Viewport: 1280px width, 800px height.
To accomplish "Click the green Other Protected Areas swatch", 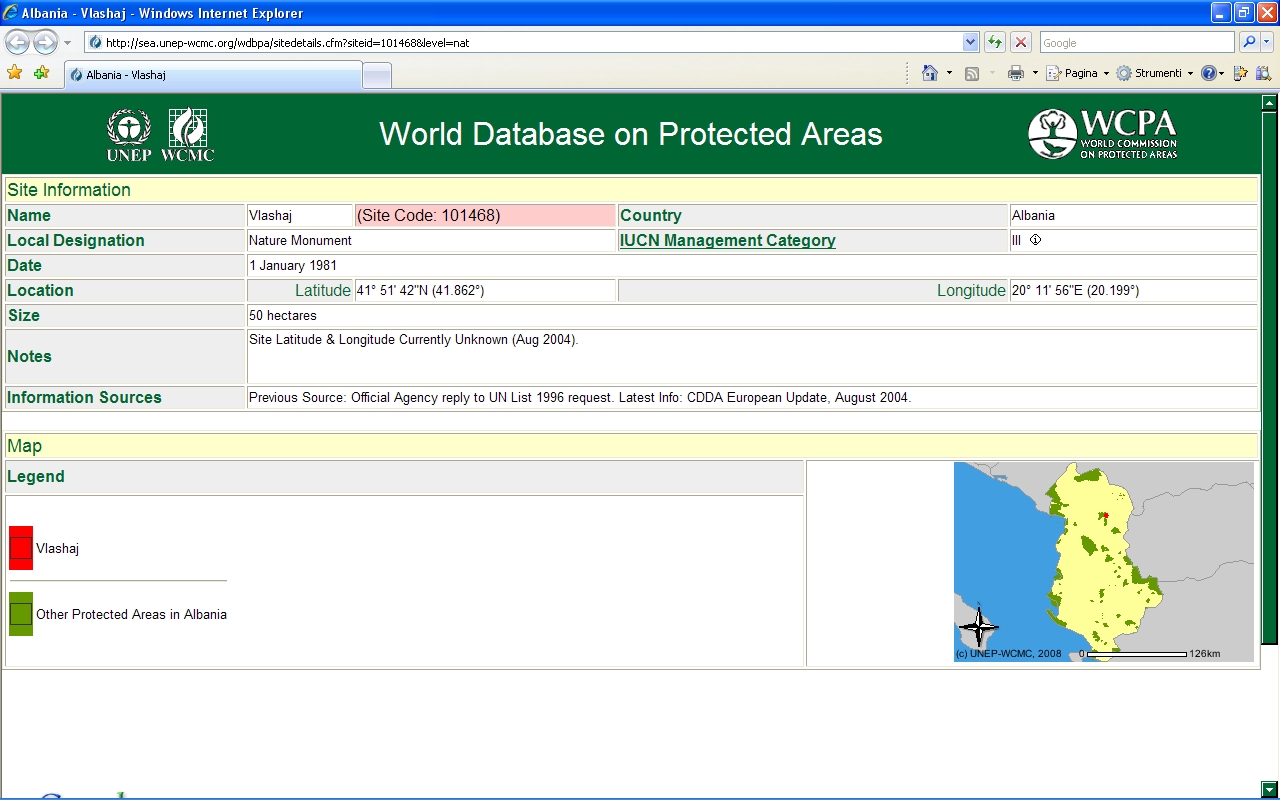I will pos(21,614).
